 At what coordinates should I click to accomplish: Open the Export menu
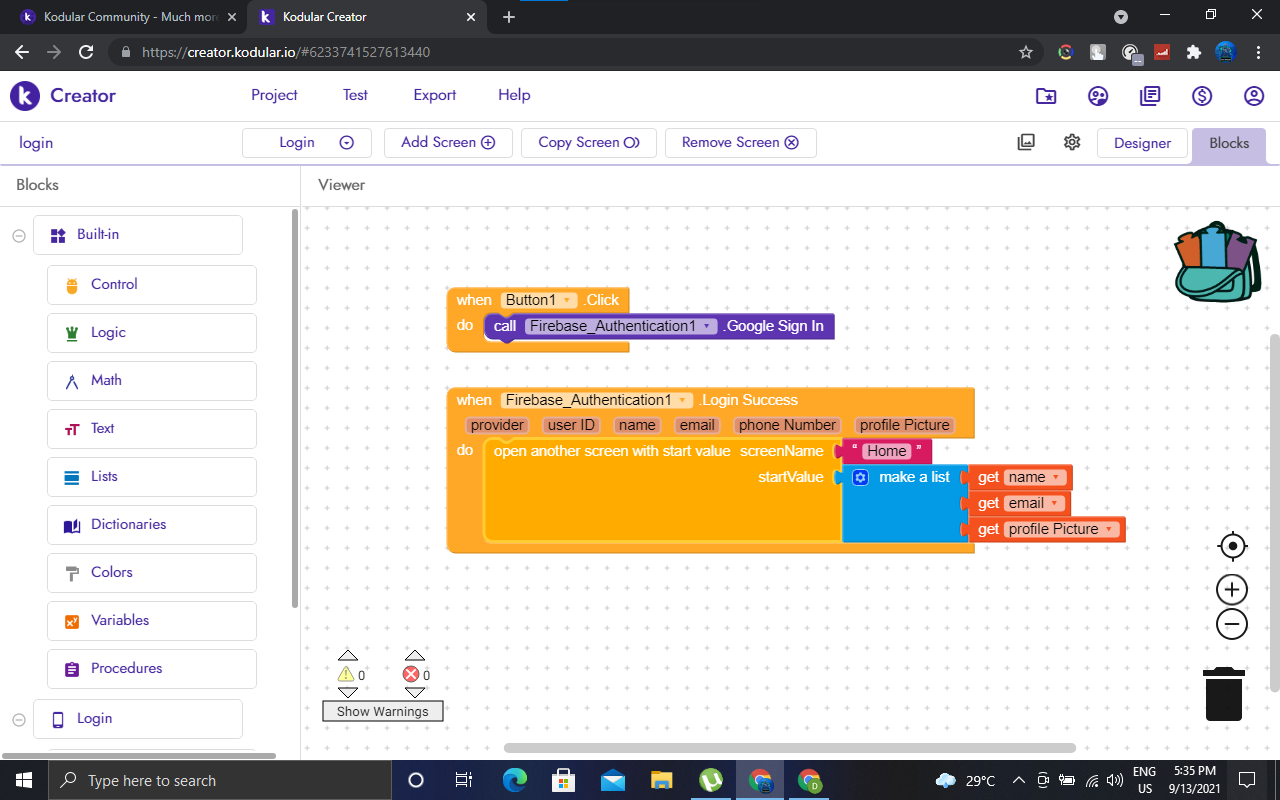coord(434,95)
